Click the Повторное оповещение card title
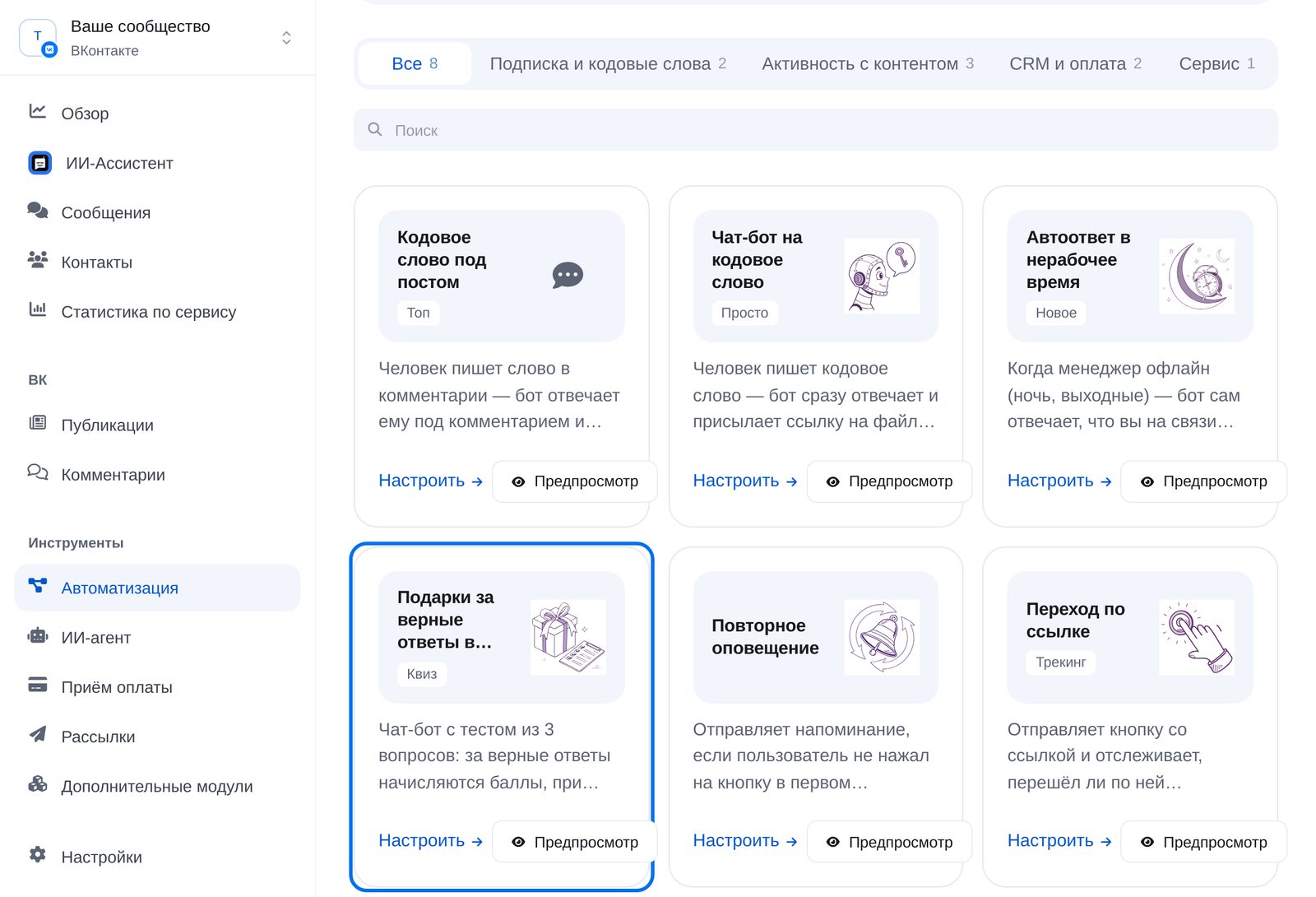 (x=765, y=637)
